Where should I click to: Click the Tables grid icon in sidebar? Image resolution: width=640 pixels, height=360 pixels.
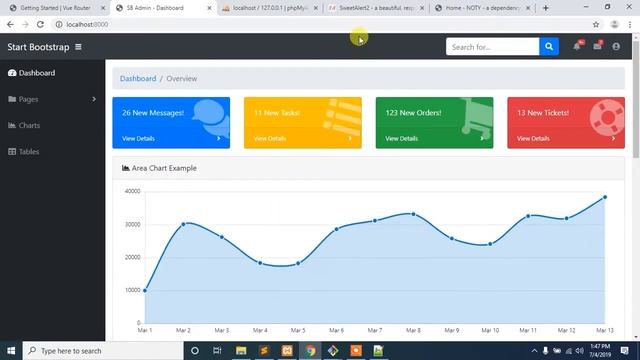[x=12, y=151]
